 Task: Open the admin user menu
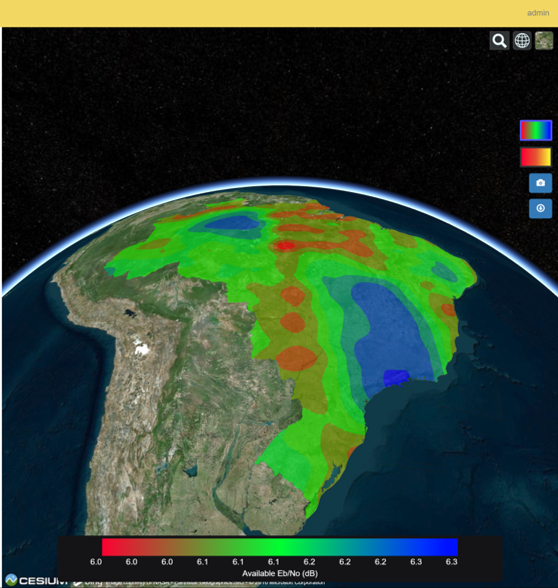point(538,13)
